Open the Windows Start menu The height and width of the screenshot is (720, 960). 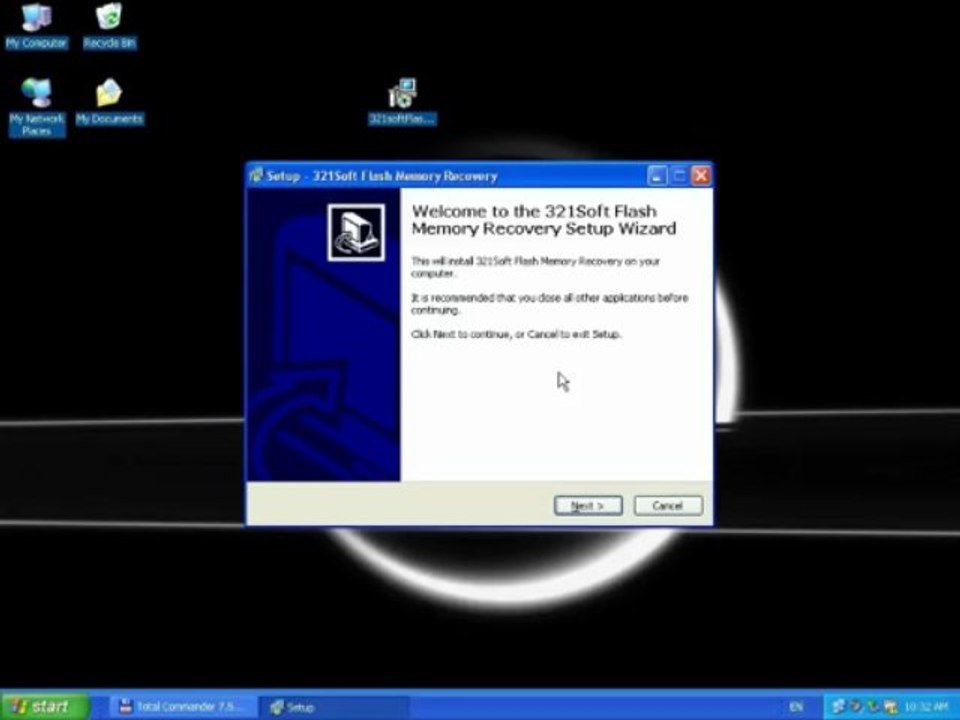45,707
